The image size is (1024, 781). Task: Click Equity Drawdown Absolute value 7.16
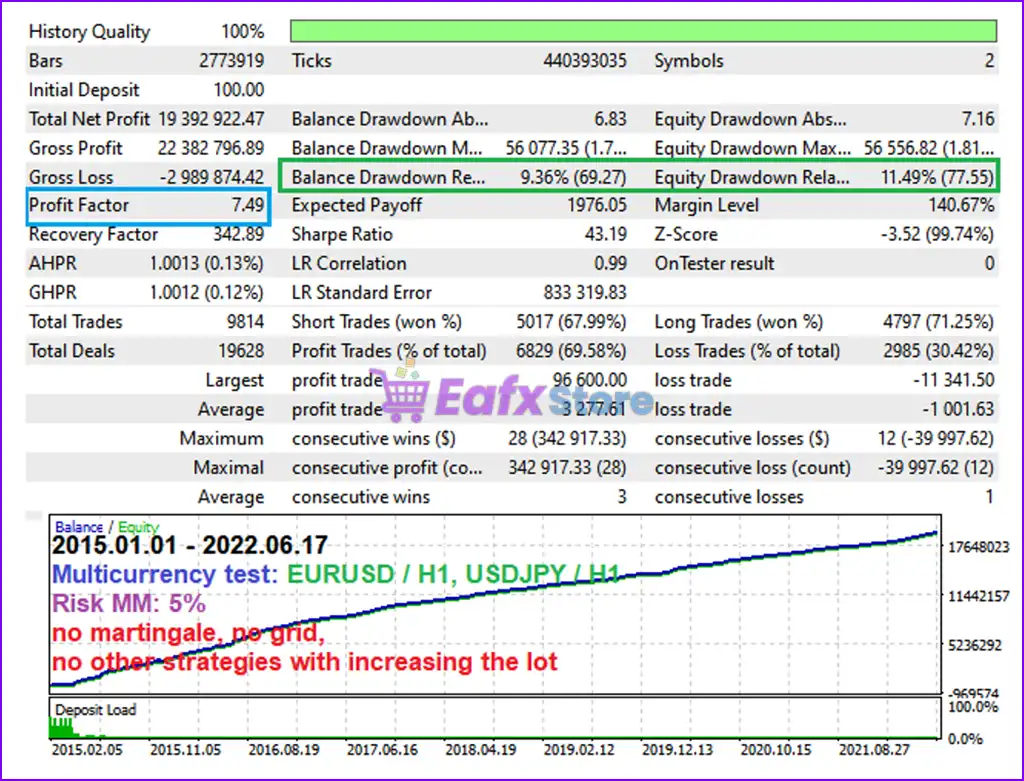coord(978,119)
